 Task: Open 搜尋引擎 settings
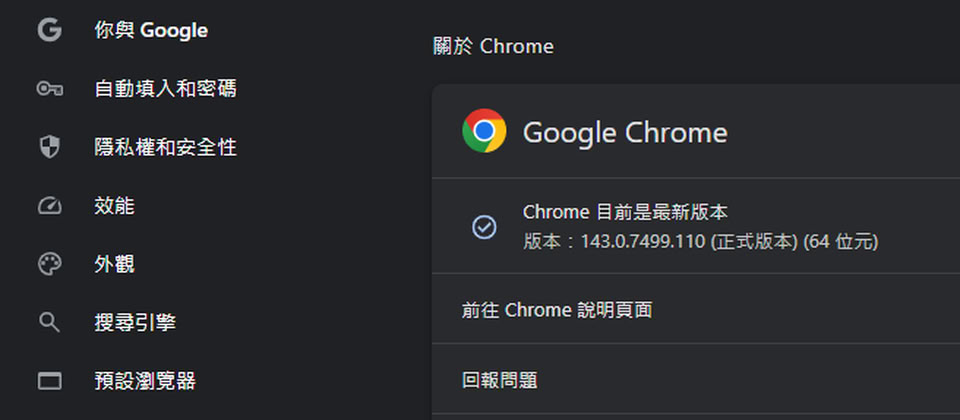click(x=135, y=322)
